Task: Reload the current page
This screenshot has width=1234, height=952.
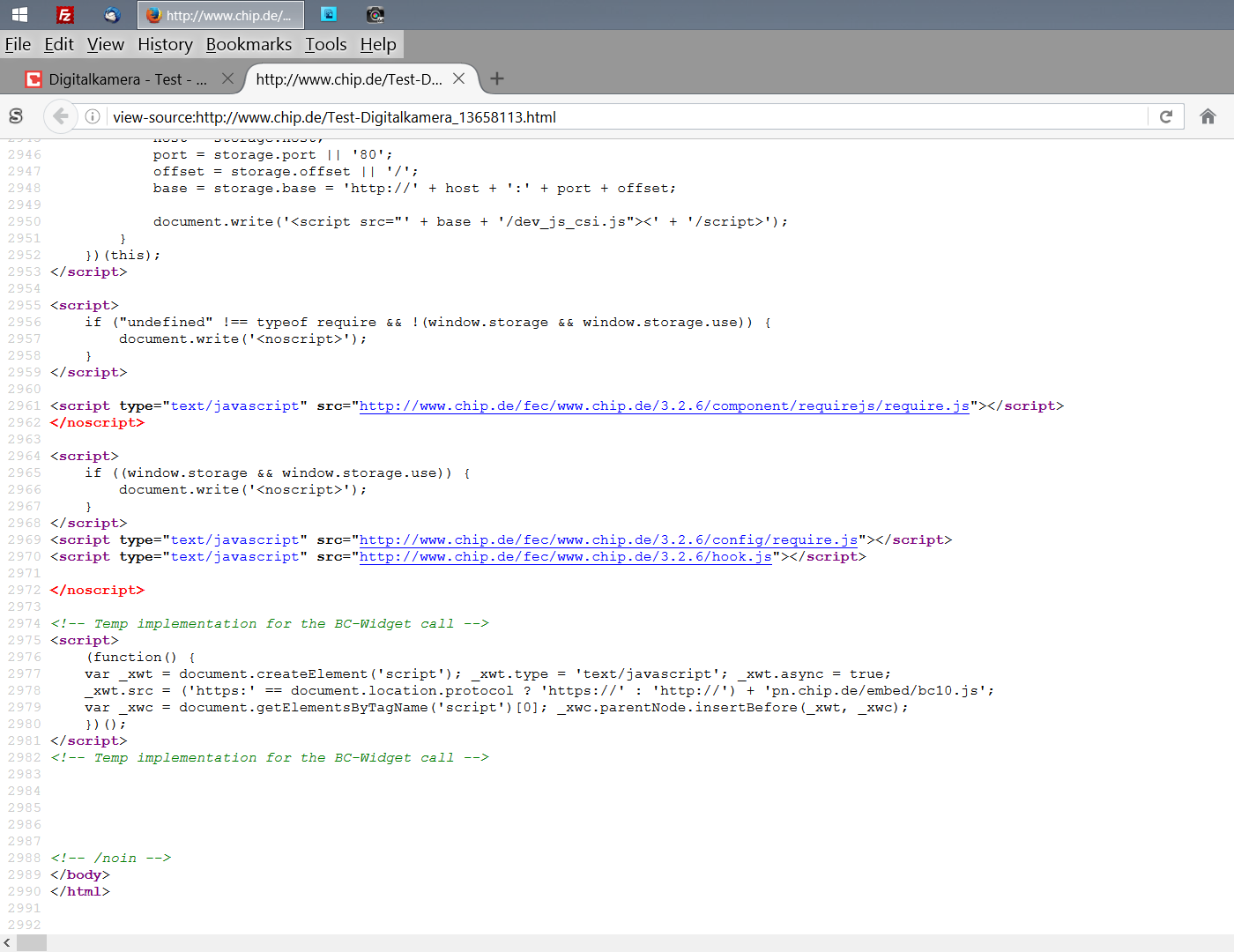Action: 1166,116
